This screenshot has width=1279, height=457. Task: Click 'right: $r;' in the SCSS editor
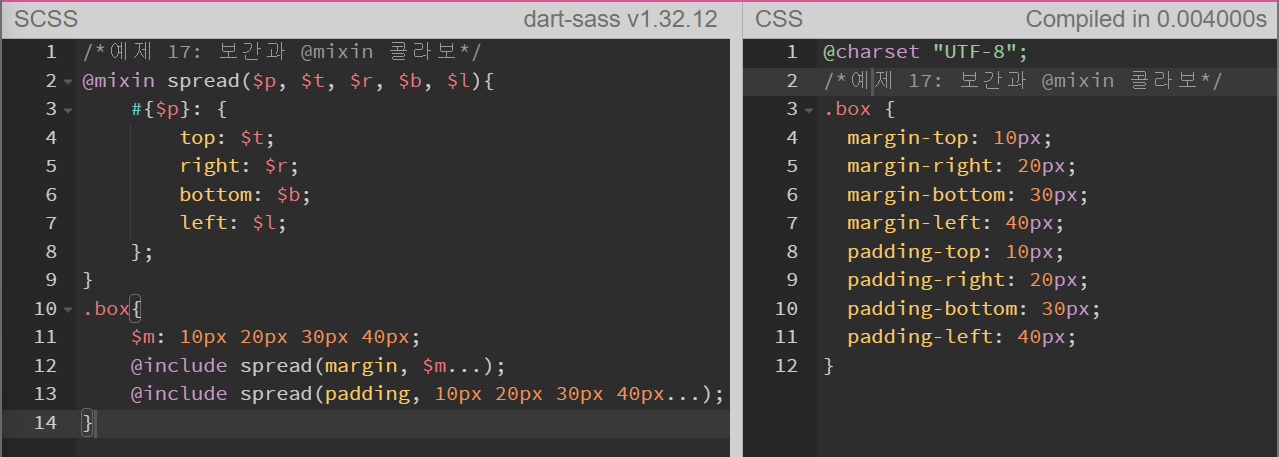coord(240,166)
